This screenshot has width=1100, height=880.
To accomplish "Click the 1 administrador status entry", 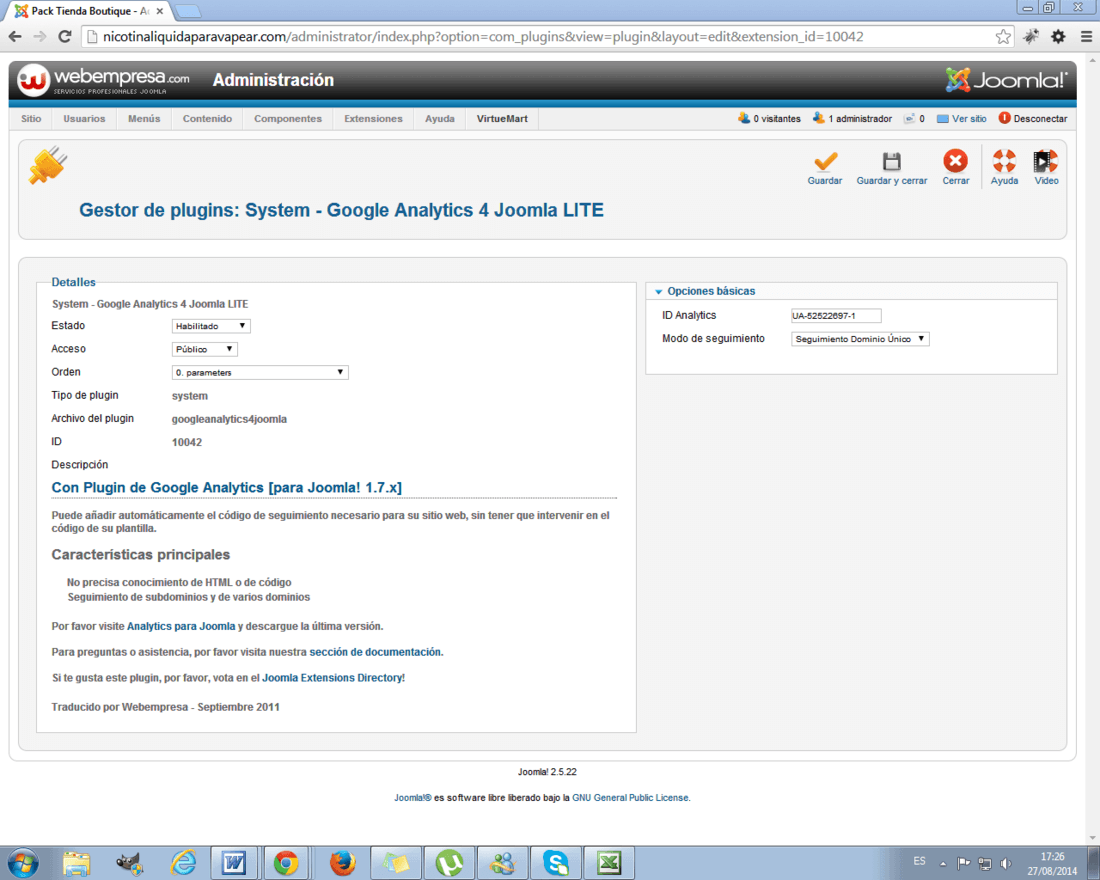I will pos(852,119).
